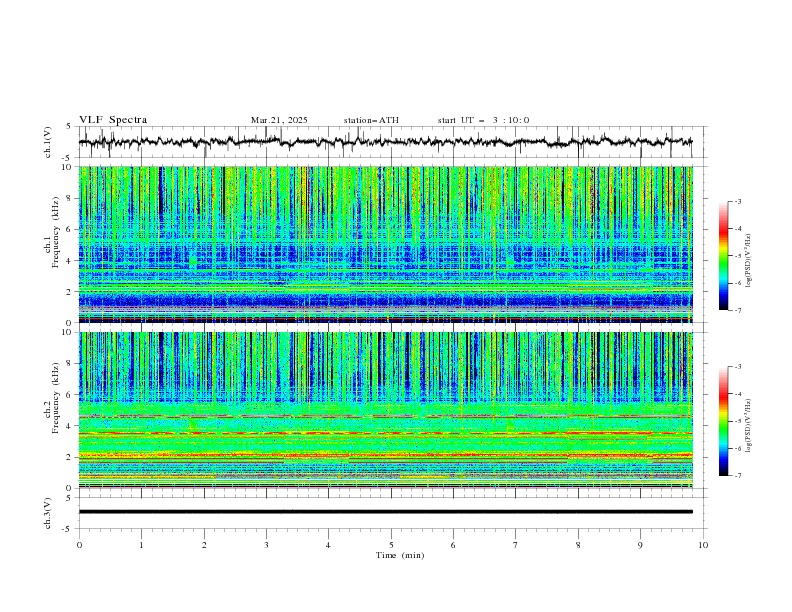This screenshot has height=612, width=792.
Task: Click time axis tick label '5'
Action: (x=391, y=545)
